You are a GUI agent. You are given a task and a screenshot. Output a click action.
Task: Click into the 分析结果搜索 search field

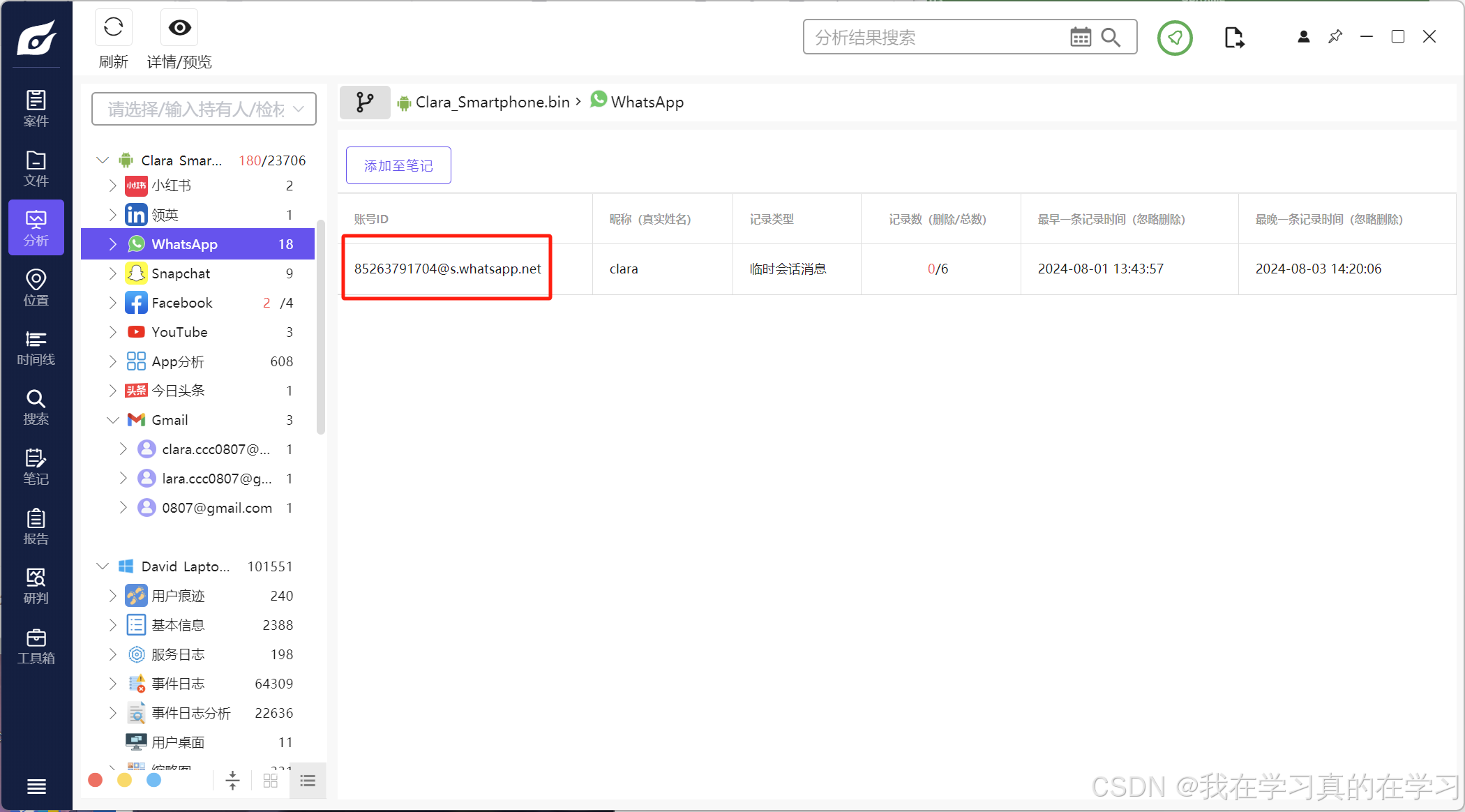click(x=935, y=38)
